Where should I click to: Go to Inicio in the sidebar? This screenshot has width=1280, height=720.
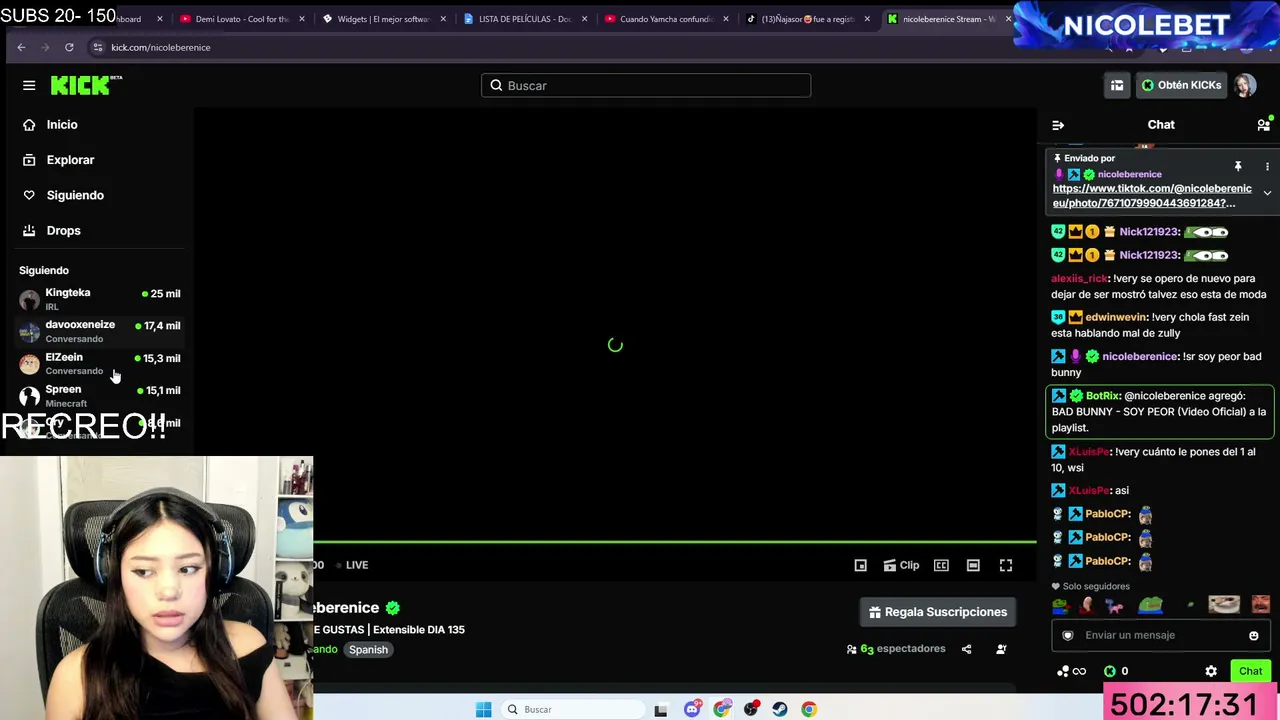point(62,125)
